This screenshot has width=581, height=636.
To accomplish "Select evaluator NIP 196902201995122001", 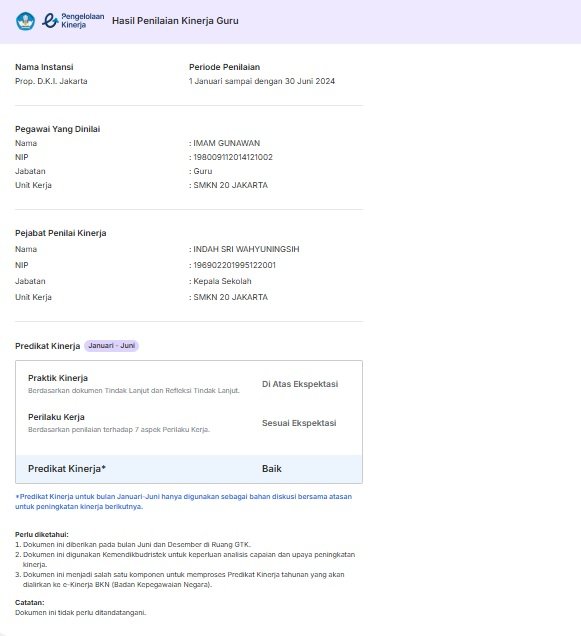I will pyautogui.click(x=235, y=265).
